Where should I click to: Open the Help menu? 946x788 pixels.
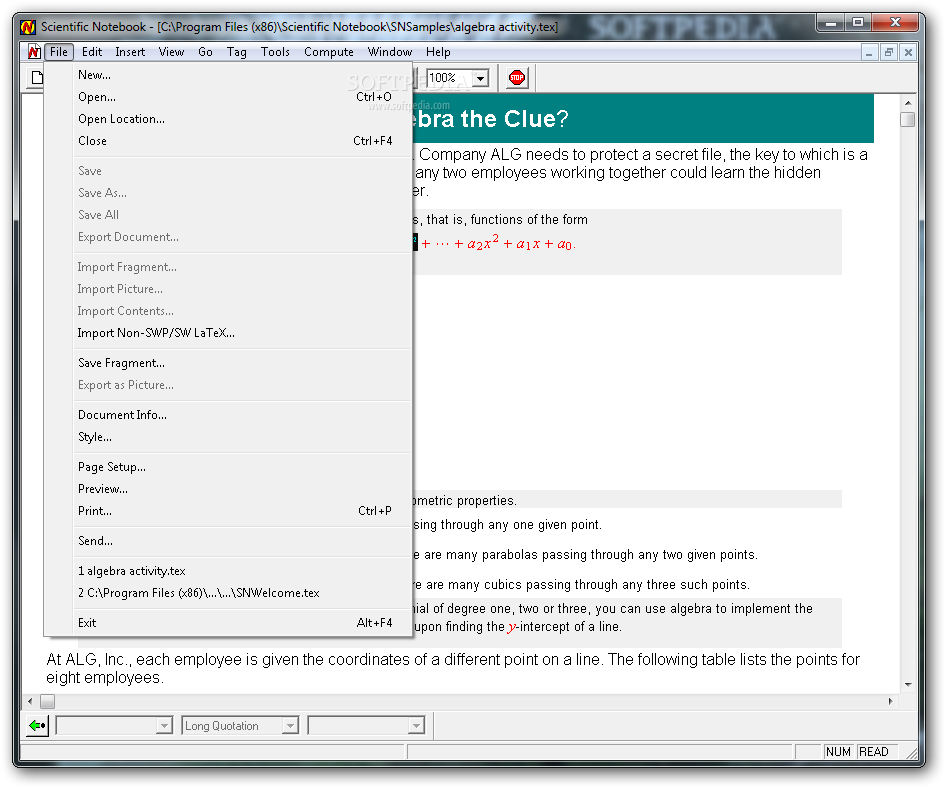(438, 52)
